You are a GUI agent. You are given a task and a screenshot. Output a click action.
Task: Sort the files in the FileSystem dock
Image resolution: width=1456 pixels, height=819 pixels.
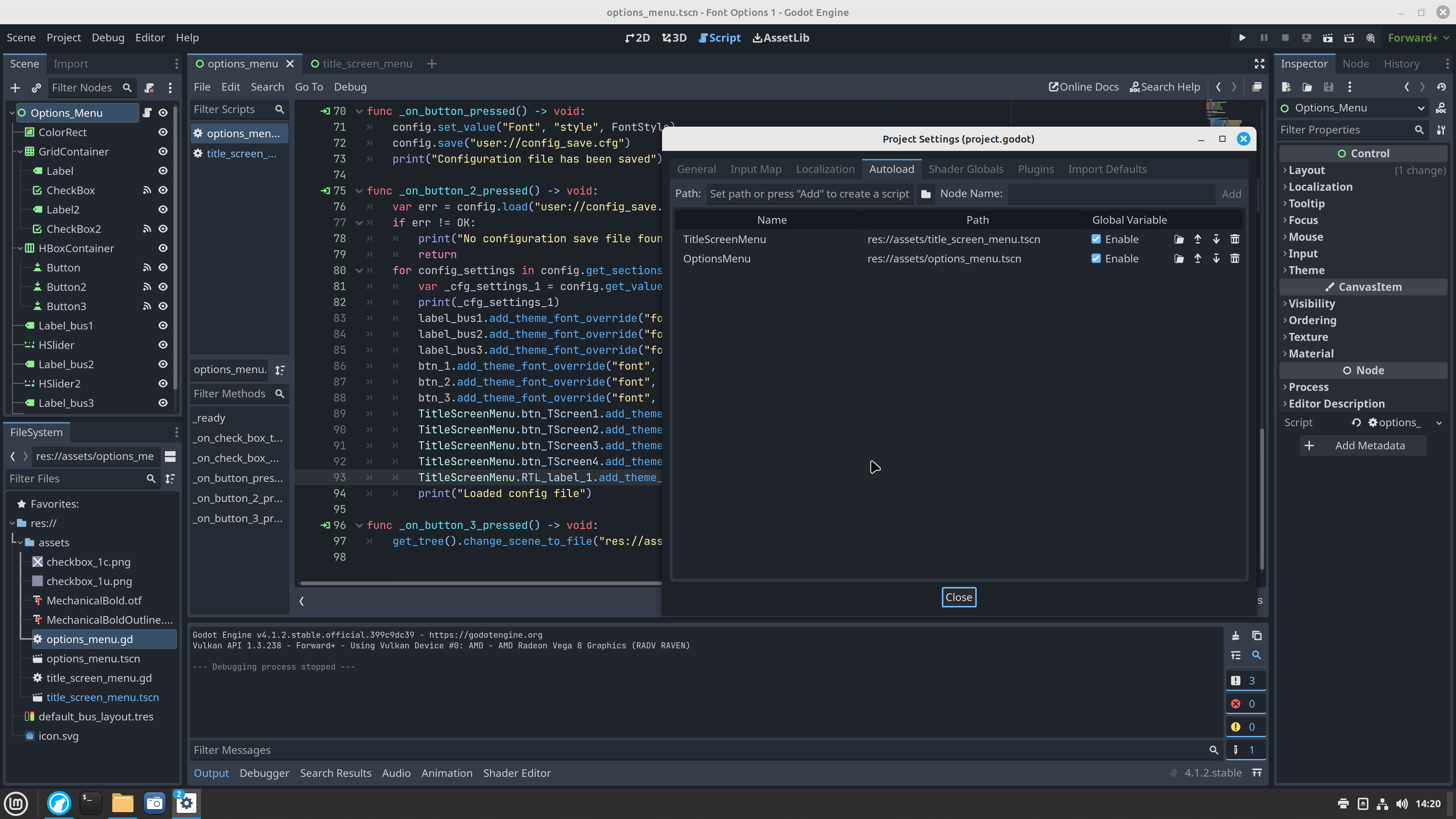170,479
